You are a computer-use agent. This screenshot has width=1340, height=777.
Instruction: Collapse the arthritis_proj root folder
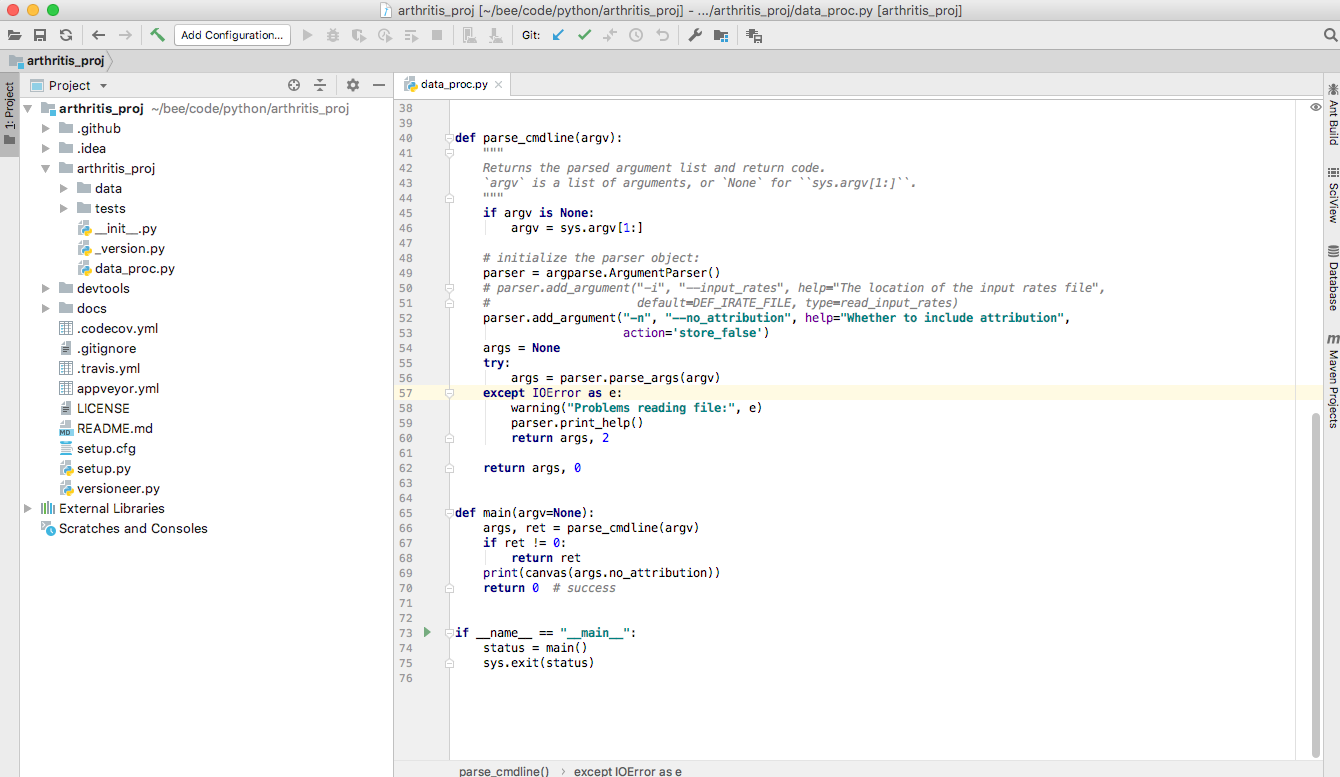[x=28, y=108]
